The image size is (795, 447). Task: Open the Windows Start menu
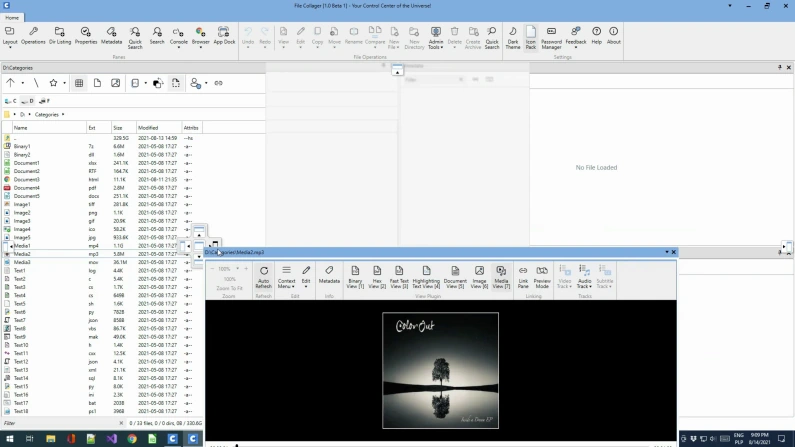pyautogui.click(x=10, y=439)
